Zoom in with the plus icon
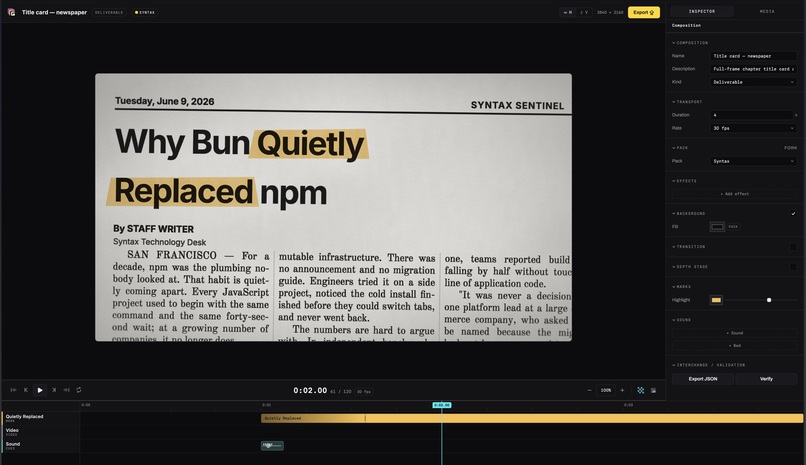 pos(622,390)
